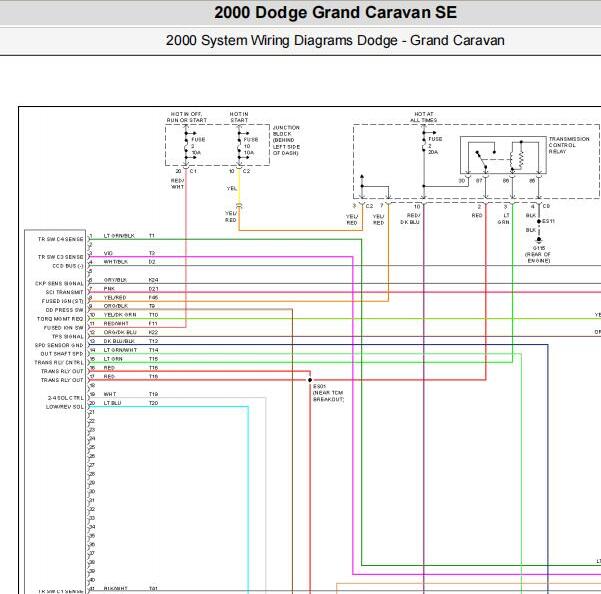
Task: Select circuit code 'T14'
Action: (153, 350)
